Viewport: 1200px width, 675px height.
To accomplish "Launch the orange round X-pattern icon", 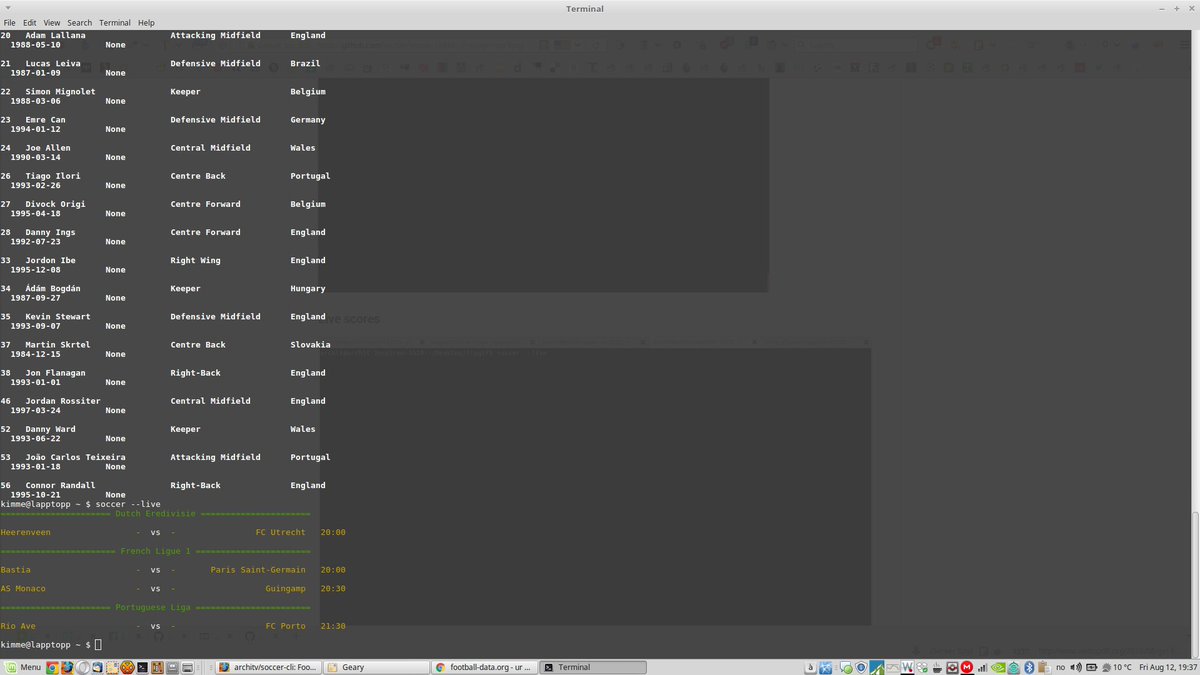I will [x=127, y=667].
